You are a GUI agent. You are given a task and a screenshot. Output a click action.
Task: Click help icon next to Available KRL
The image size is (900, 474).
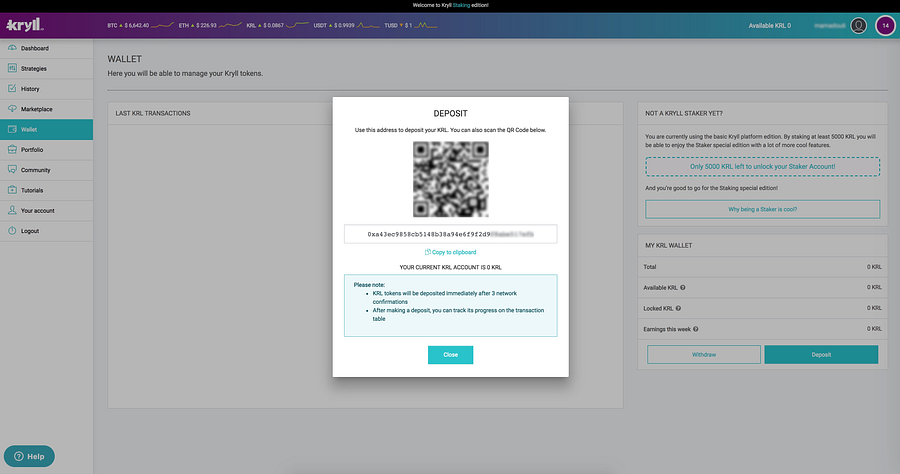click(x=682, y=287)
